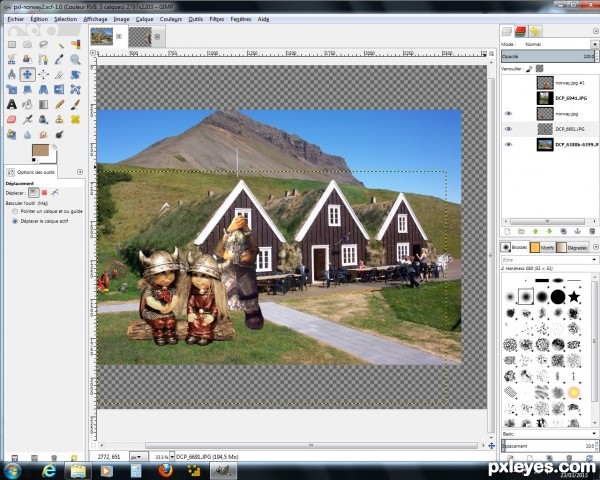Select the Alignment tool
Image resolution: width=600 pixels, height=480 pixels.
pyautogui.click(x=43, y=74)
